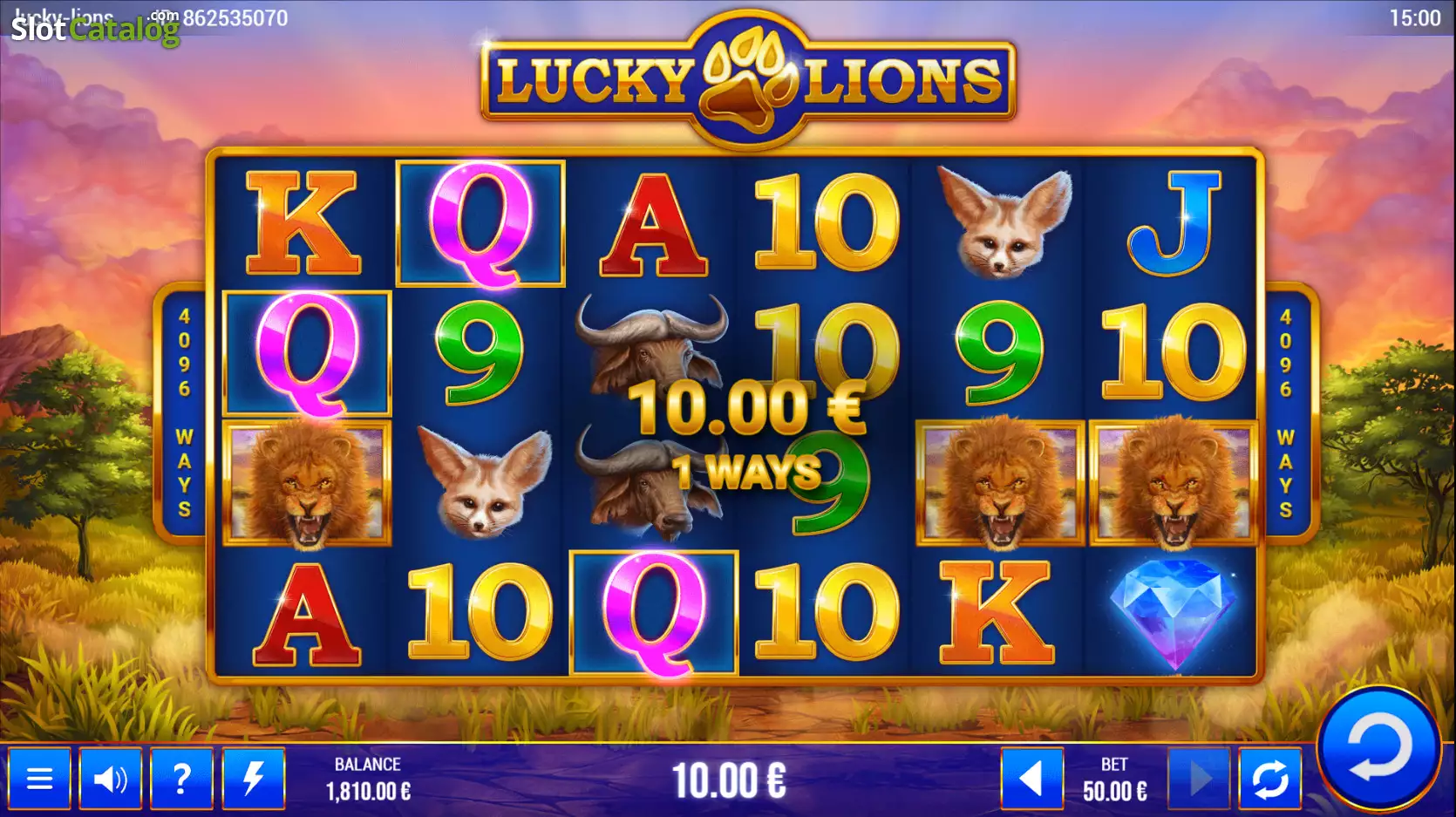Increase bet with right arrow
Viewport: 1456px width, 817px height.
tap(1200, 778)
